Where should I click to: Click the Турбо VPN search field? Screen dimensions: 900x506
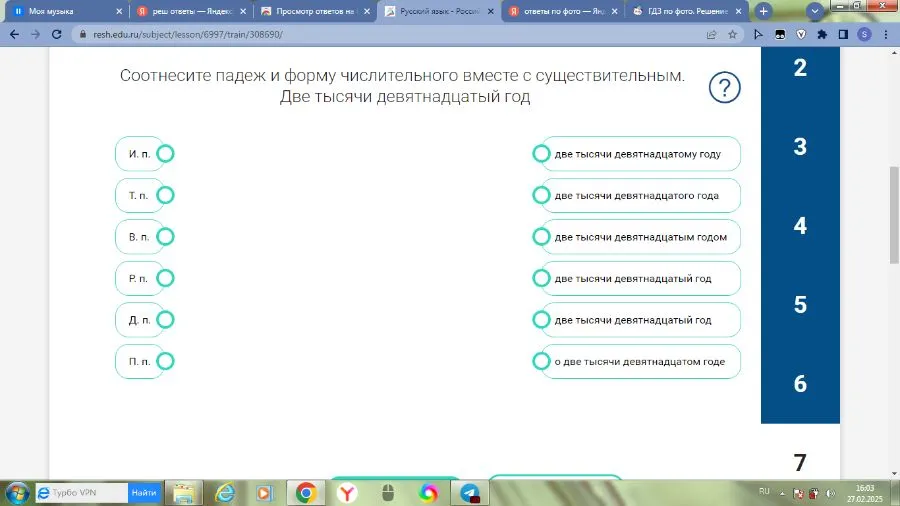82,493
